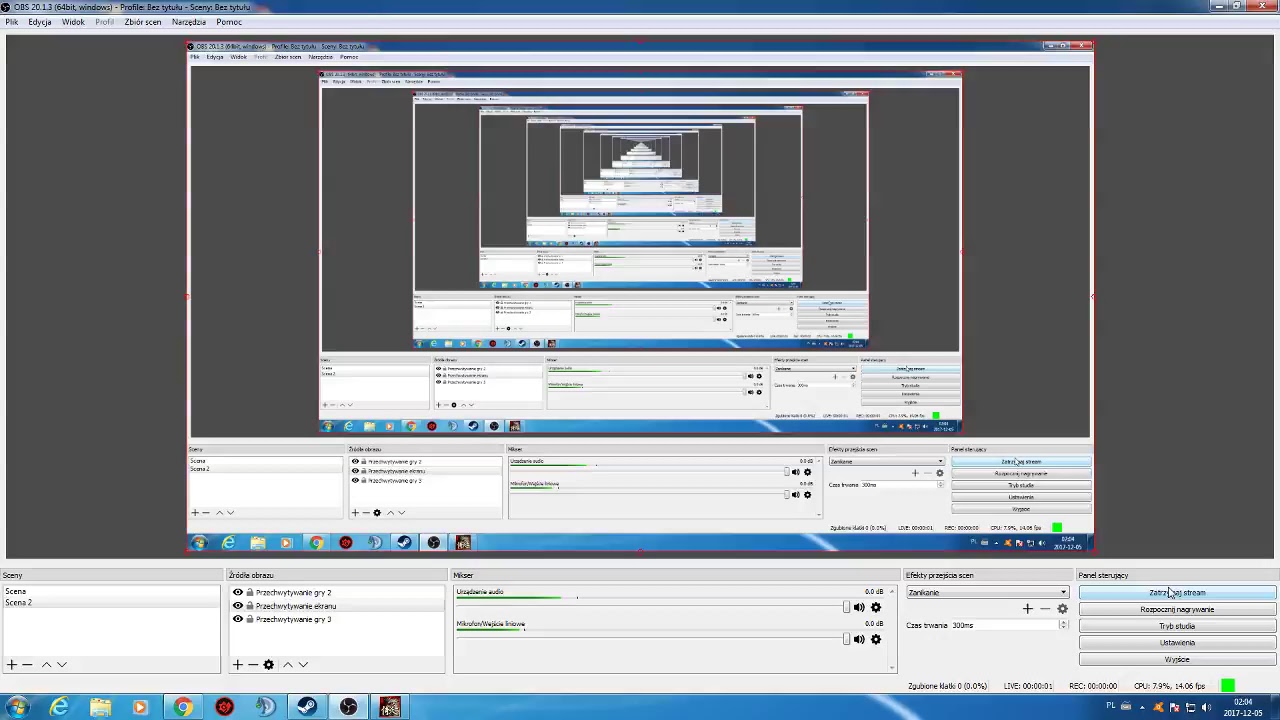Screen dimensions: 1280x720
Task: Move scene up with the arrow in Sceny panel
Action: pos(46,664)
